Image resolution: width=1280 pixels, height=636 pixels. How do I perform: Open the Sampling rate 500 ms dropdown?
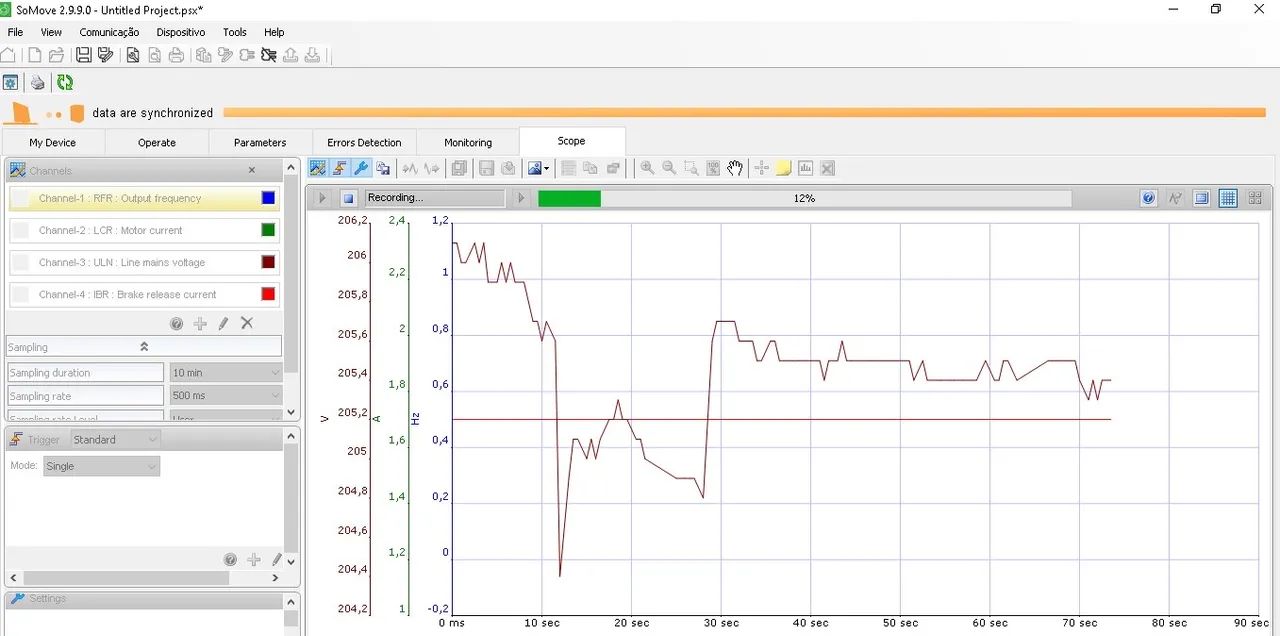click(226, 396)
